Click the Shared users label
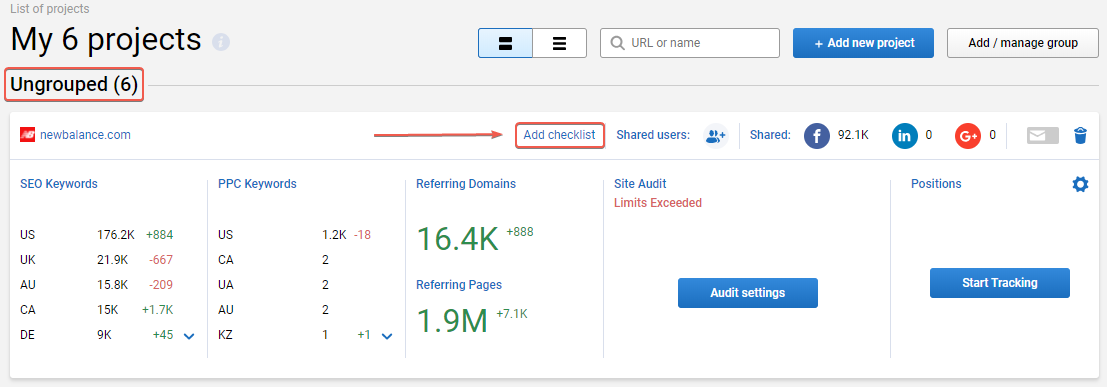Screen dimensions: 1107x387 pyautogui.click(x=653, y=135)
